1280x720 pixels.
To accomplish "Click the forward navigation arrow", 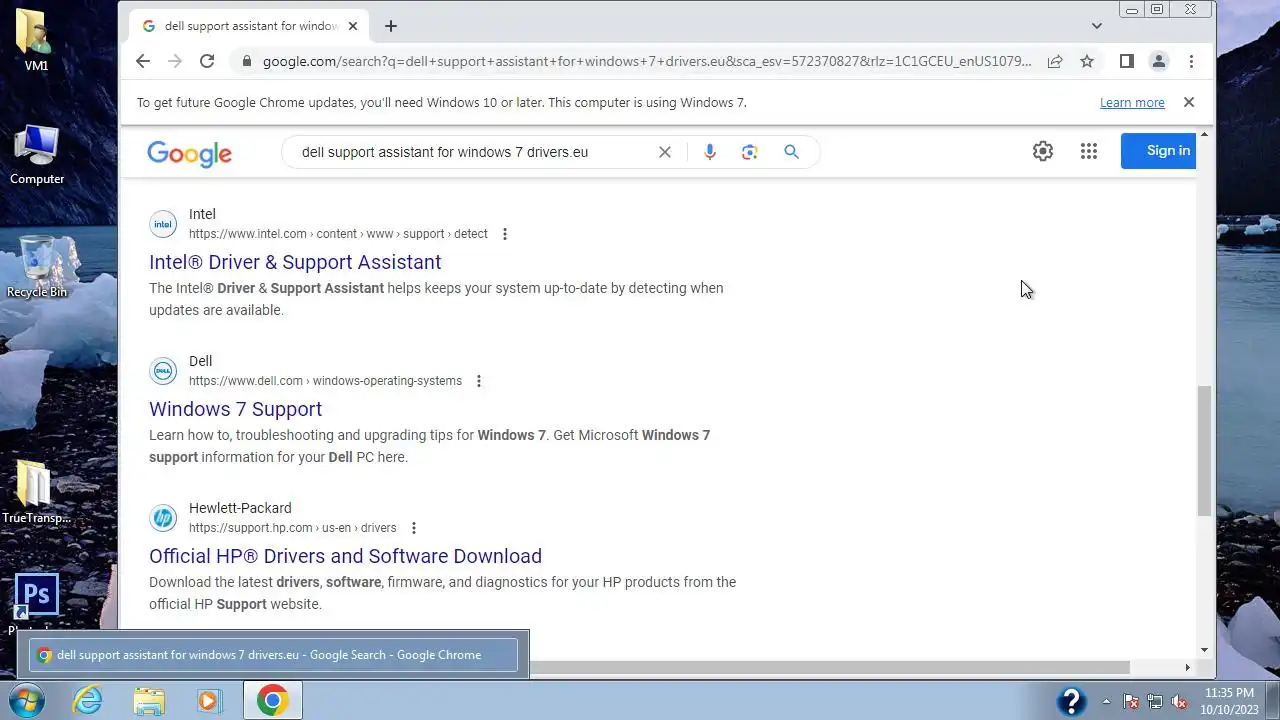I will pos(175,61).
